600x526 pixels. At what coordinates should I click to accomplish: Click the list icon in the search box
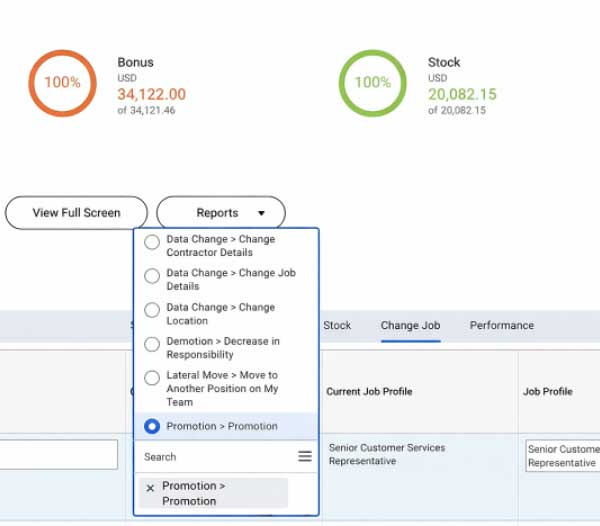tap(305, 457)
